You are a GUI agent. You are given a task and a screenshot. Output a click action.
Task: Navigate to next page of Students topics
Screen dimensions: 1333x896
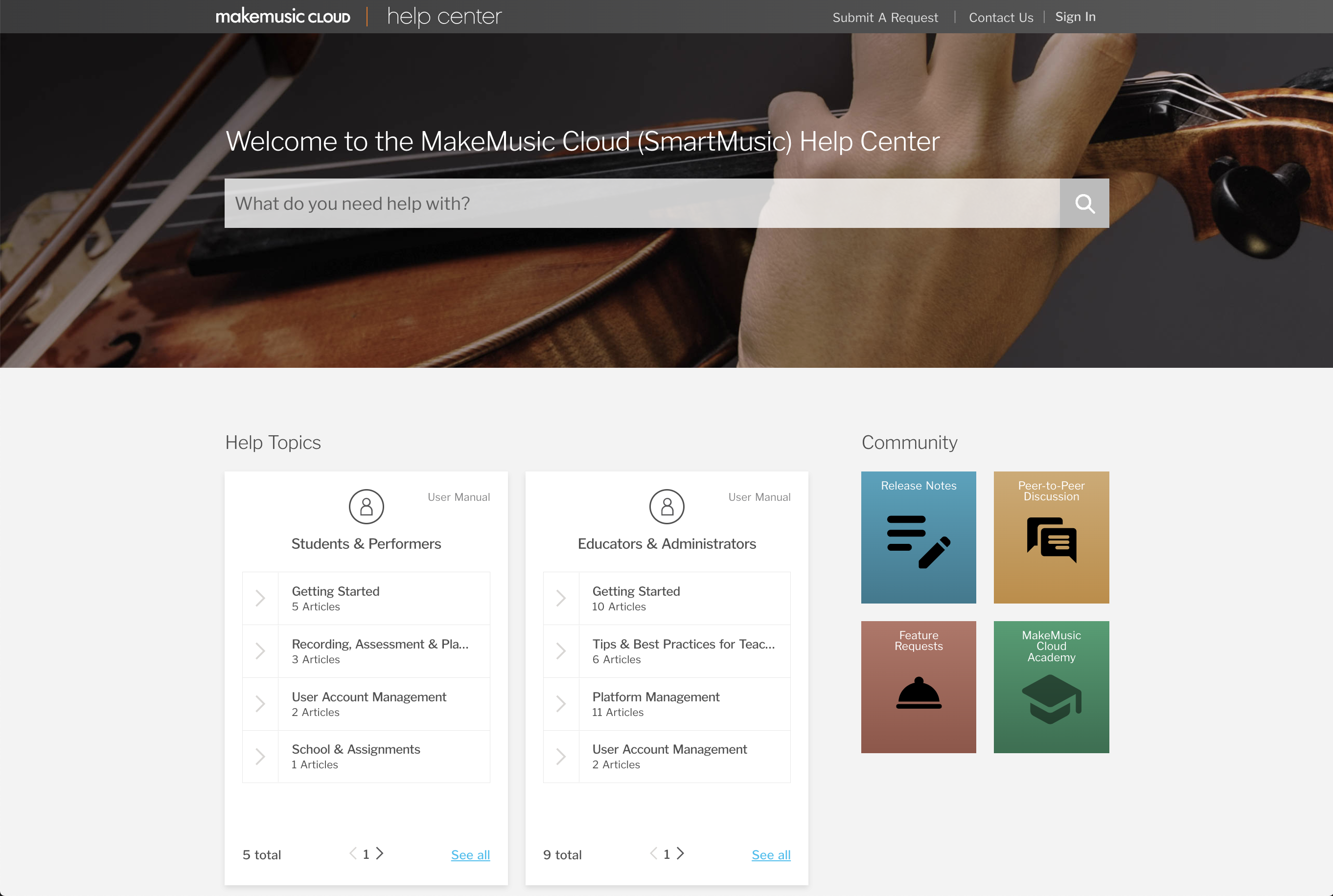pyautogui.click(x=381, y=854)
